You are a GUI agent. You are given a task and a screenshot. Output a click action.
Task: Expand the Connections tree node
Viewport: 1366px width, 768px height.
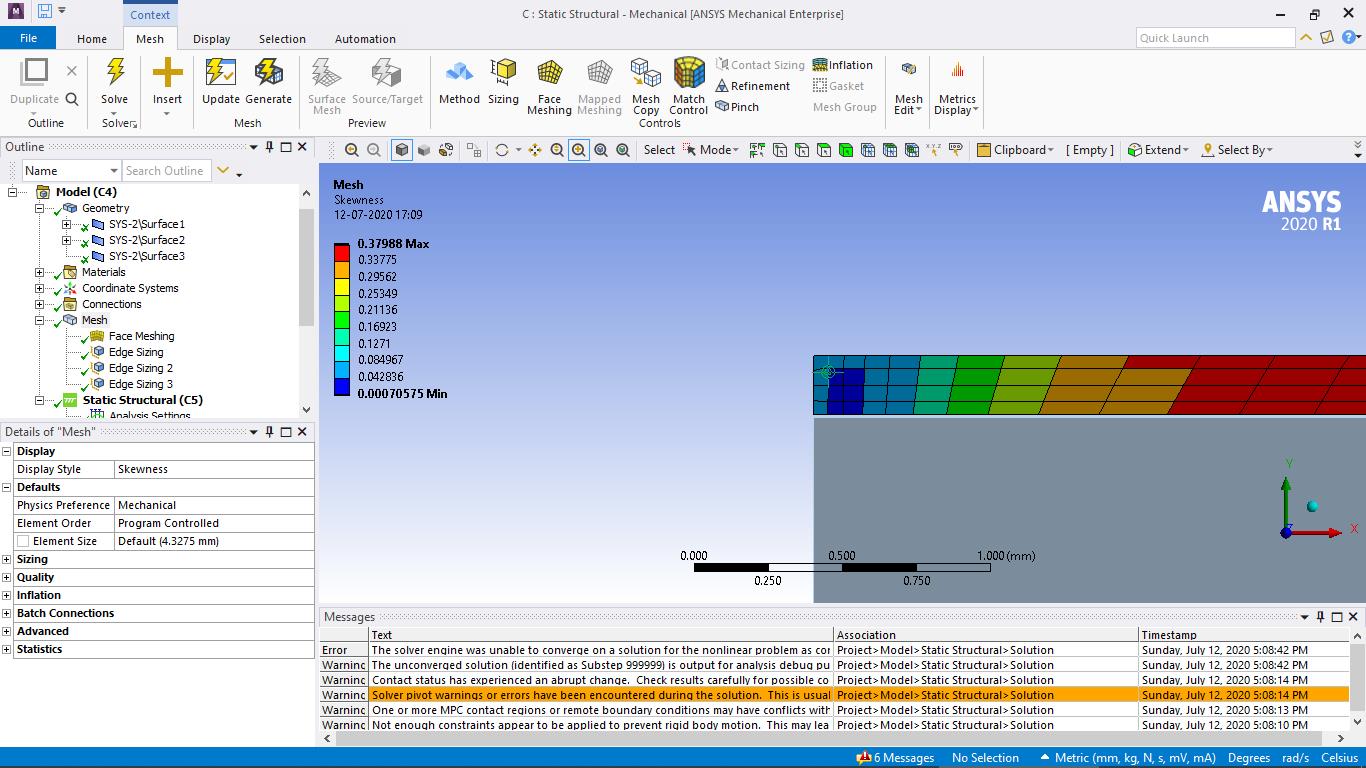[x=39, y=304]
